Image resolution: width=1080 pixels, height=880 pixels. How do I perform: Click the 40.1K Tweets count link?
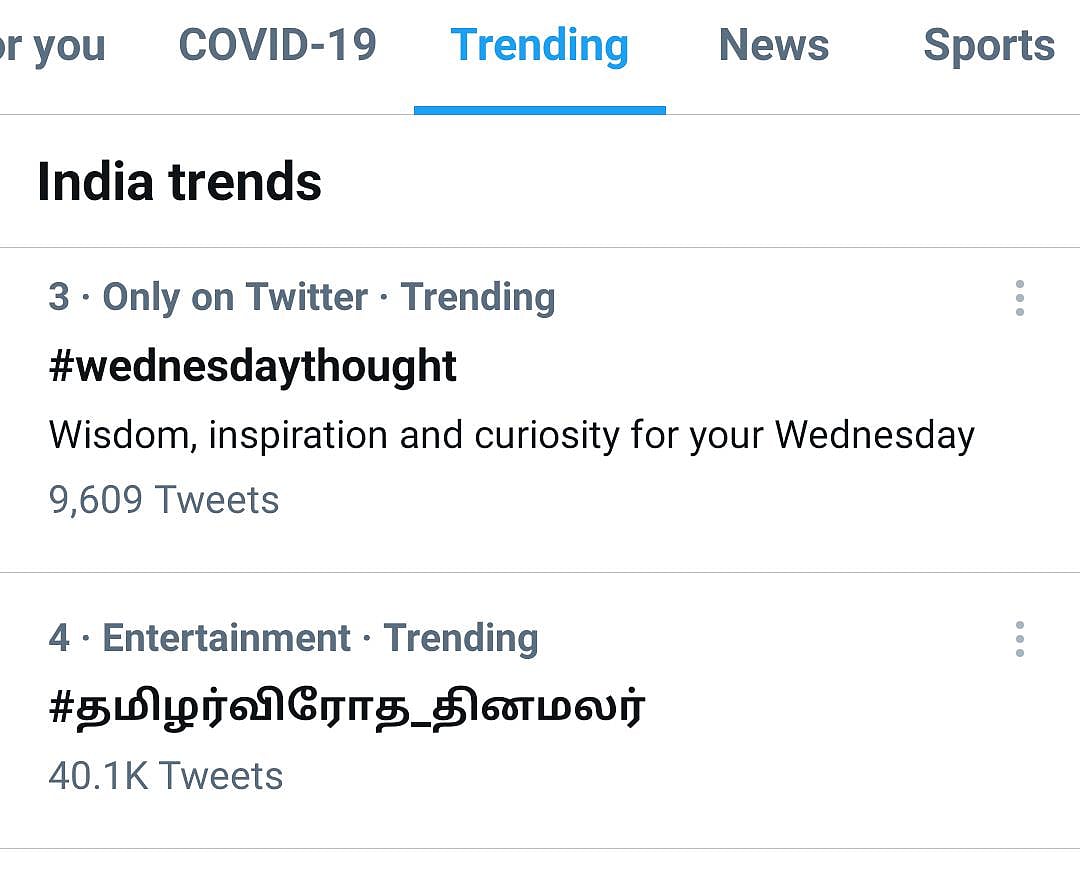(166, 775)
